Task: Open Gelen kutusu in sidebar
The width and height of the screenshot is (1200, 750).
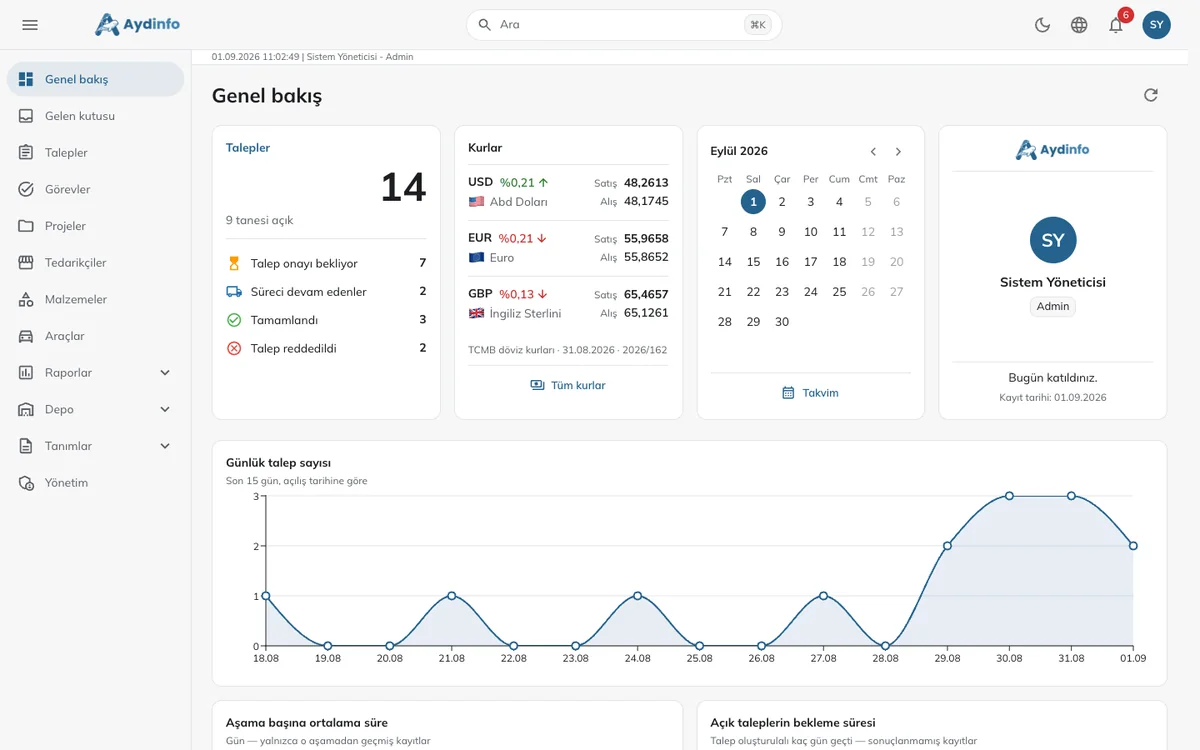Action: point(95,116)
